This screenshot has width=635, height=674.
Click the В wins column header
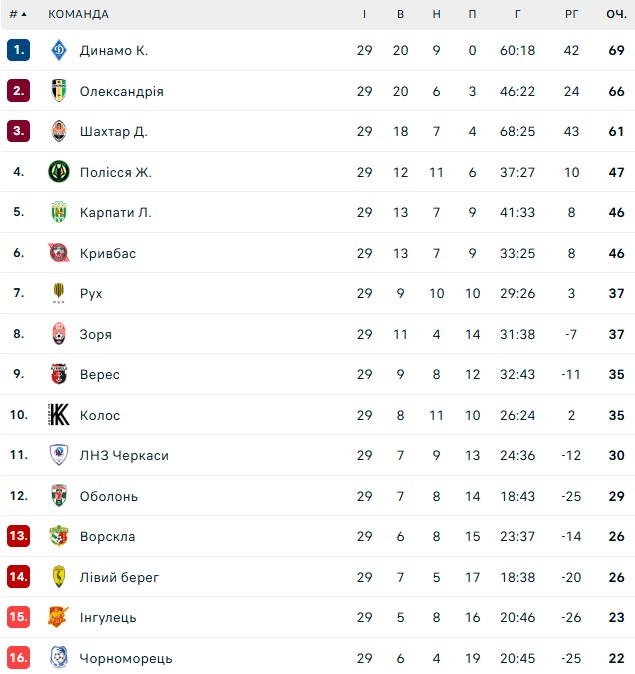click(x=400, y=14)
